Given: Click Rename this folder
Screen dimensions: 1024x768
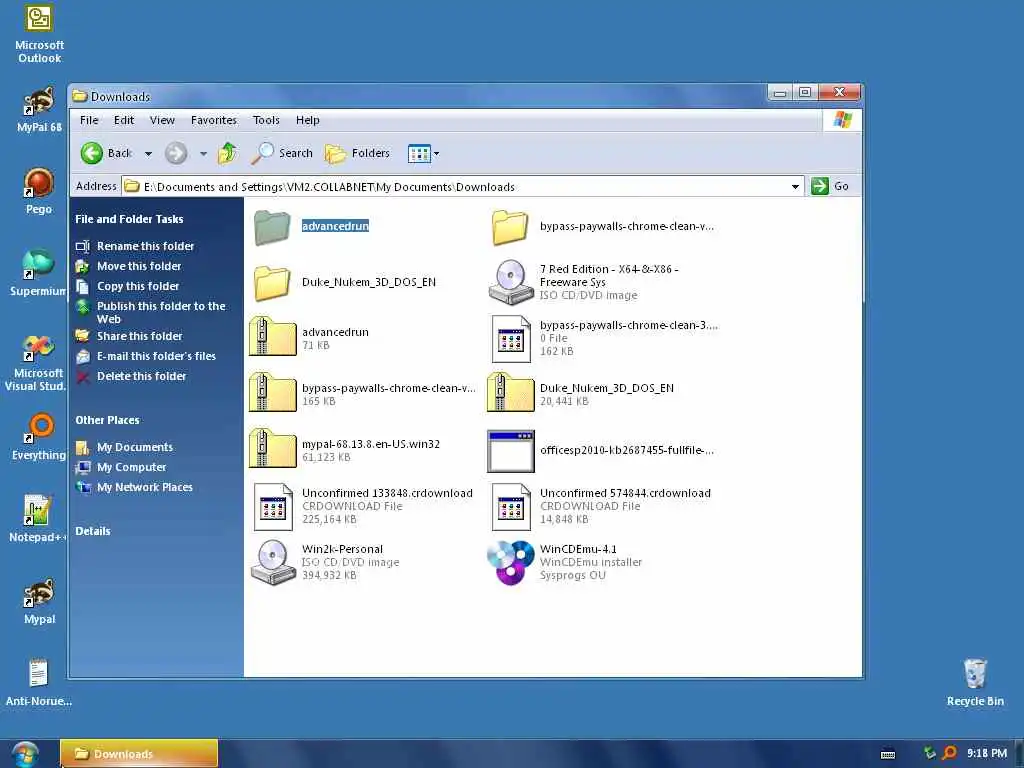Looking at the screenshot, I should tap(145, 246).
